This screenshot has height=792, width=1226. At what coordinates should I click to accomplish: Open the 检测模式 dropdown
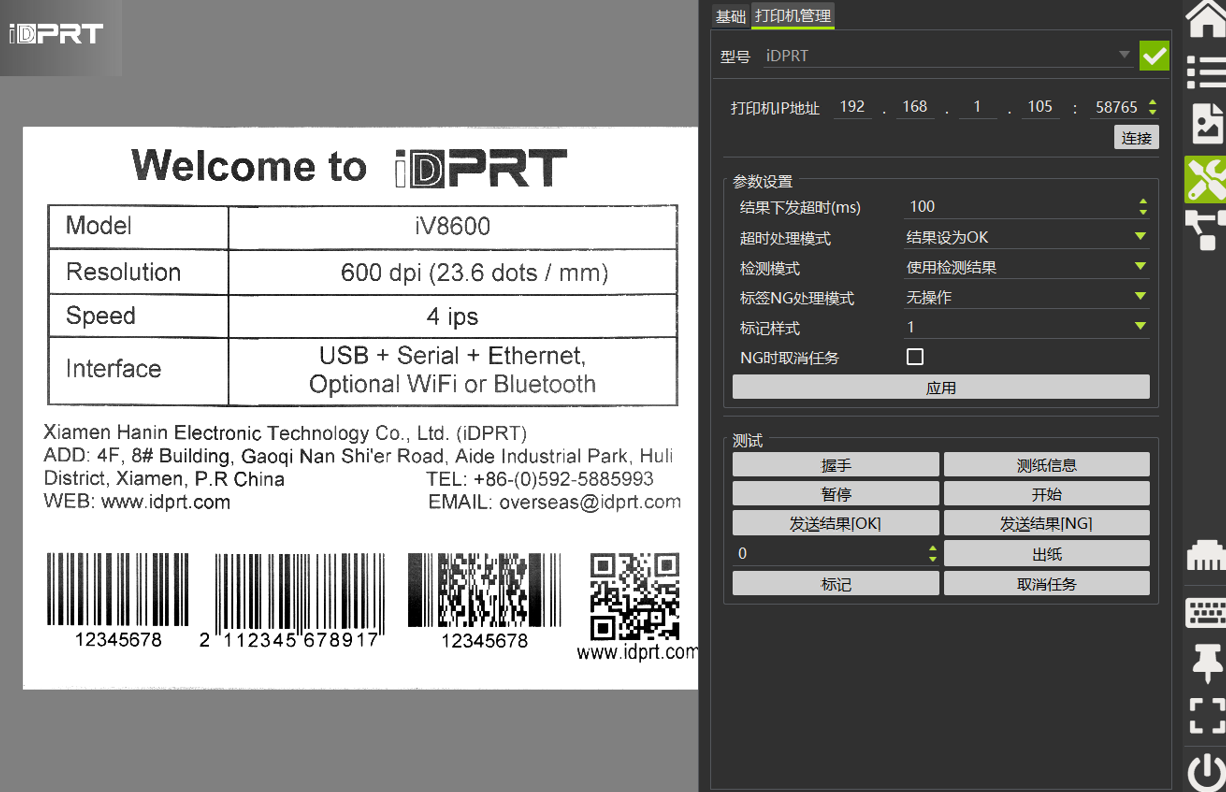(1026, 267)
